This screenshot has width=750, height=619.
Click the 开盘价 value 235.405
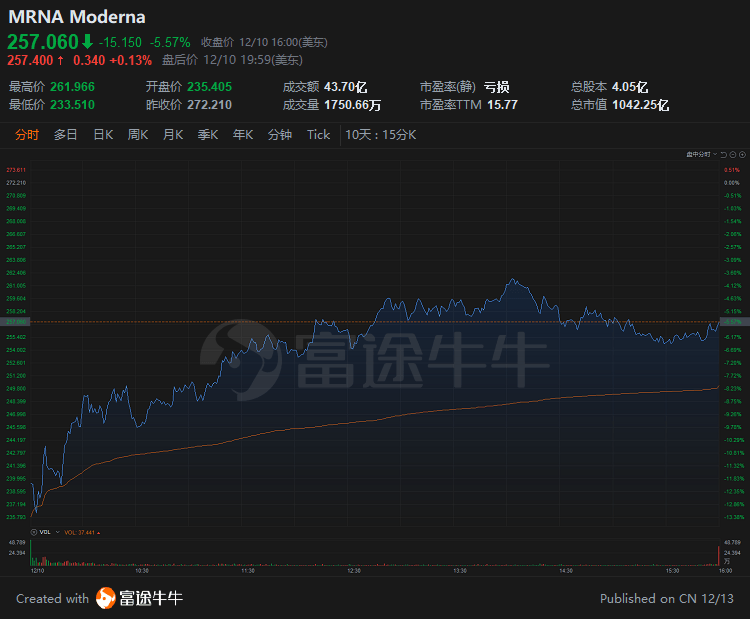(210, 87)
